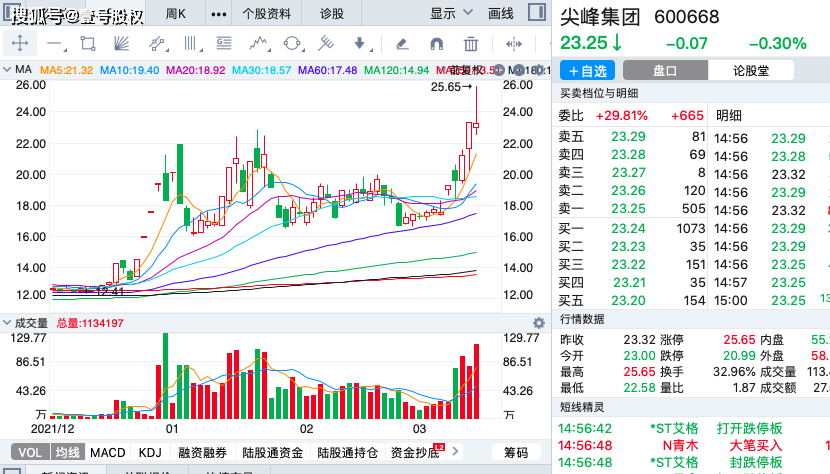Toggle the right side panel layout

(x=537, y=12)
